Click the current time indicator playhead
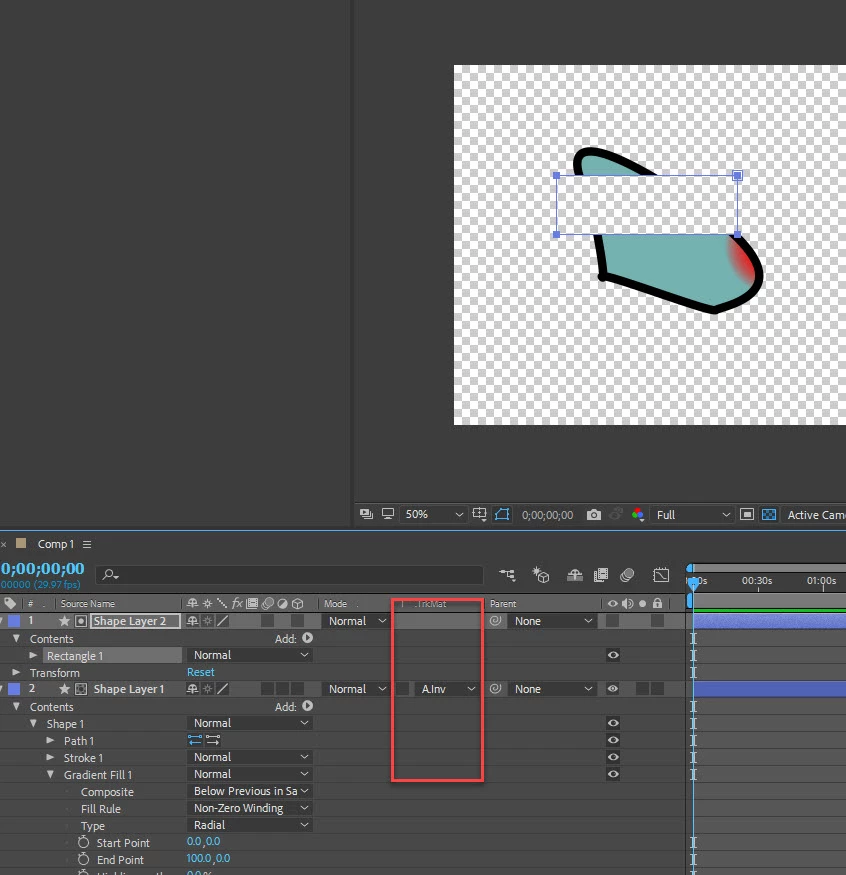This screenshot has height=875, width=846. (x=693, y=584)
